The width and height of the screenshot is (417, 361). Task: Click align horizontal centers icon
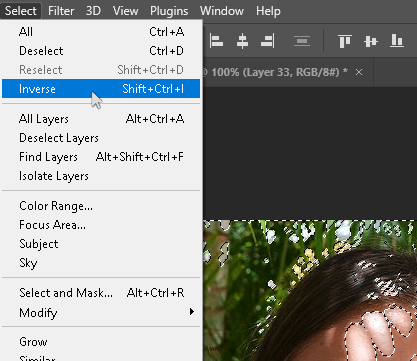pyautogui.click(x=242, y=41)
